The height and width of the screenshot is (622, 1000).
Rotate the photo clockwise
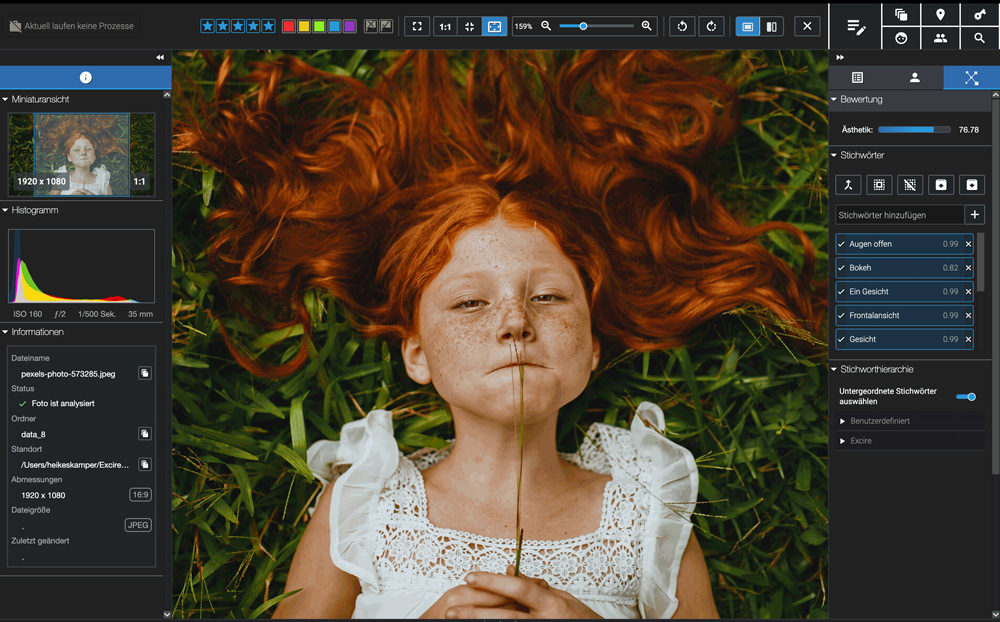click(711, 26)
